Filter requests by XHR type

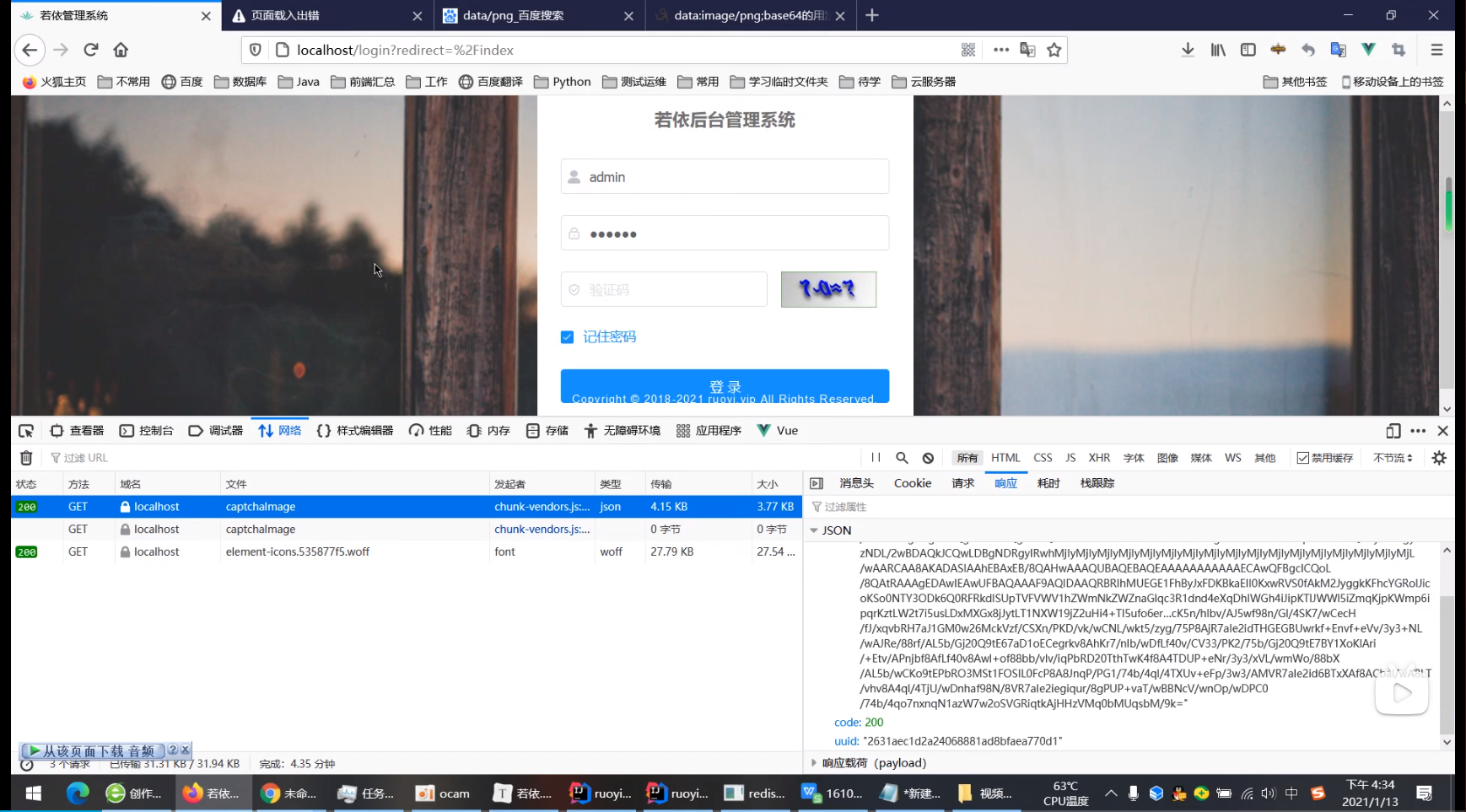1099,458
